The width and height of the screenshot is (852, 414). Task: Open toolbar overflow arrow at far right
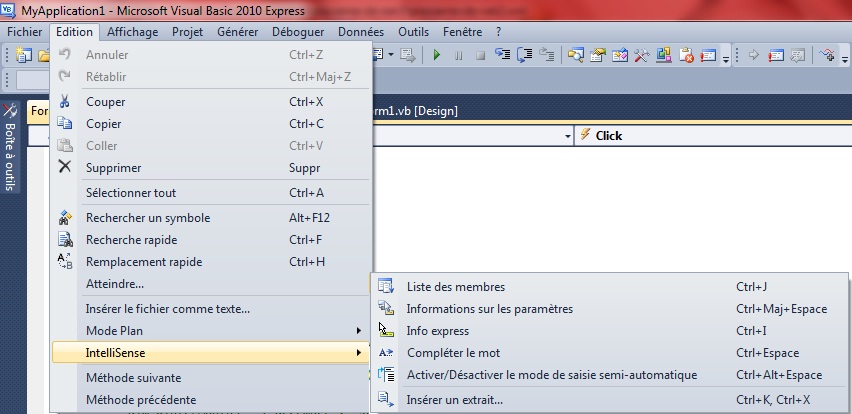(844, 58)
